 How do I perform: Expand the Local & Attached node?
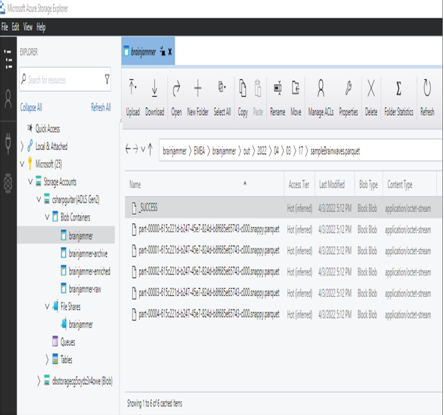point(22,146)
